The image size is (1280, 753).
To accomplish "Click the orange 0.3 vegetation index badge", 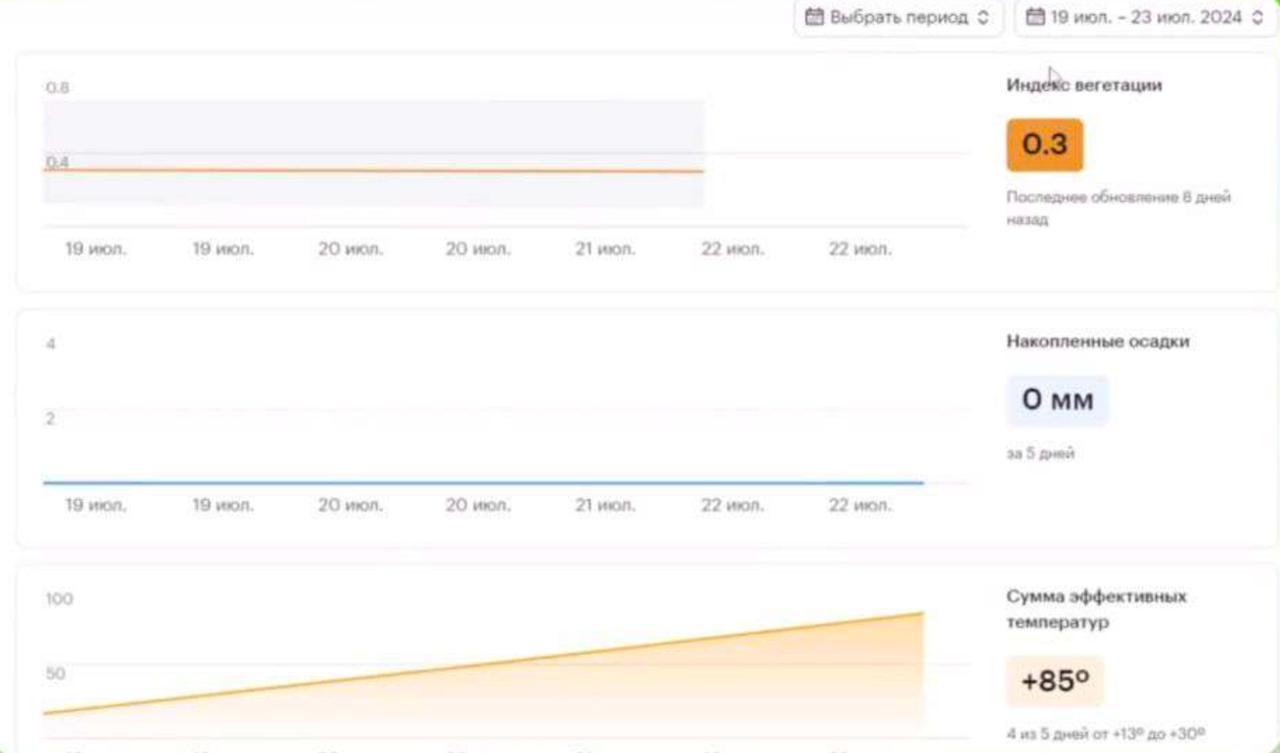I will pyautogui.click(x=1044, y=145).
